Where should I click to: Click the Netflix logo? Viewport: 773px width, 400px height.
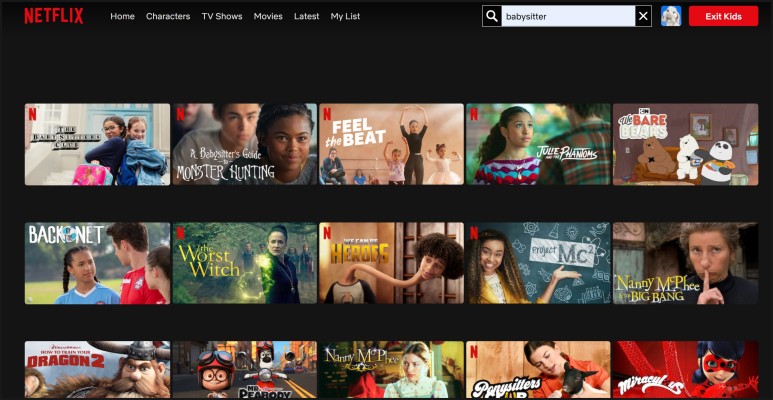[54, 16]
